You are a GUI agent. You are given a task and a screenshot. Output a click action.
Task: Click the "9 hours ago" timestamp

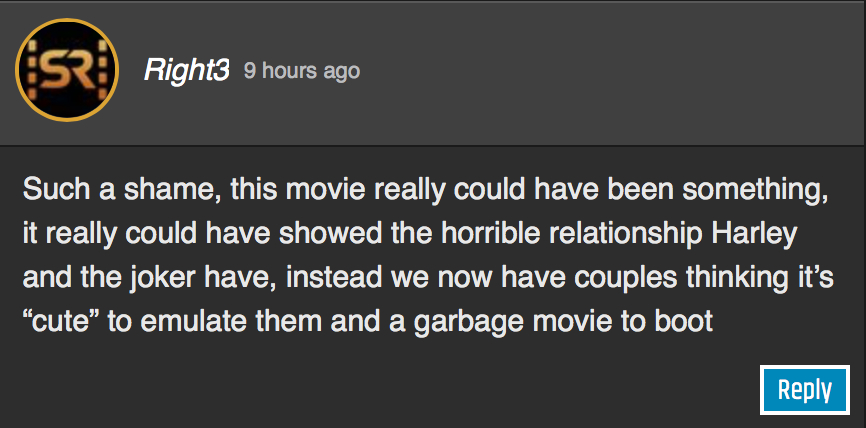(302, 72)
